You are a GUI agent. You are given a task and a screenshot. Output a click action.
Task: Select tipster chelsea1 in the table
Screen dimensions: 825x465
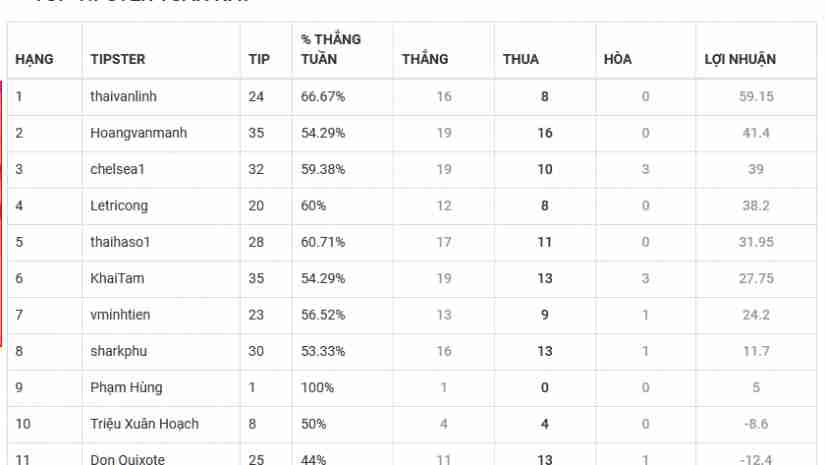coord(118,169)
